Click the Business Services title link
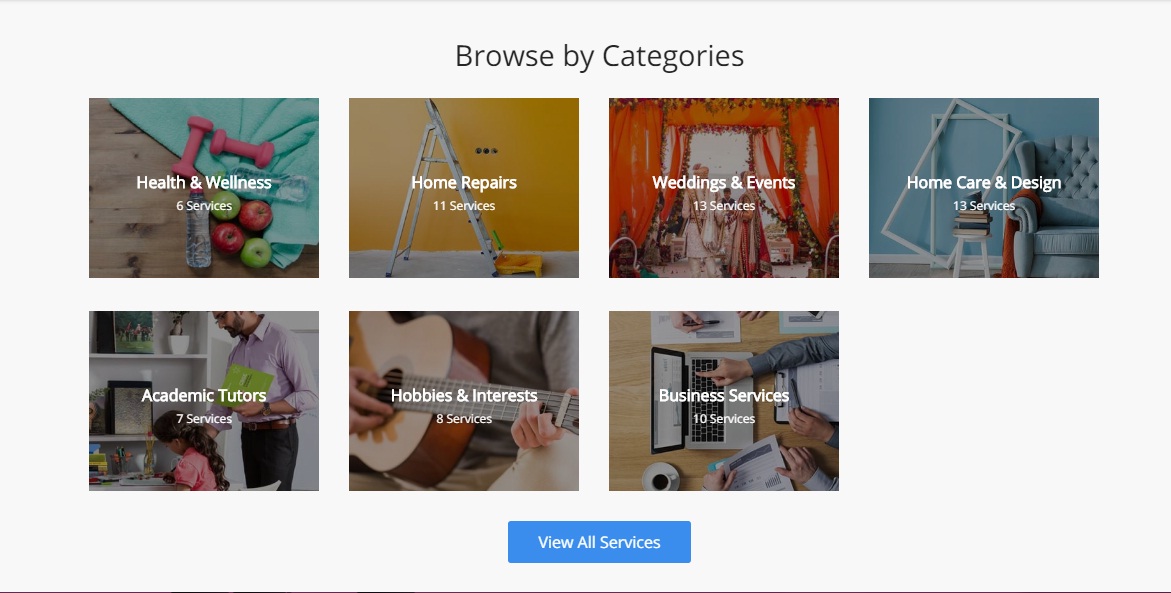This screenshot has height=593, width=1171. coord(724,395)
